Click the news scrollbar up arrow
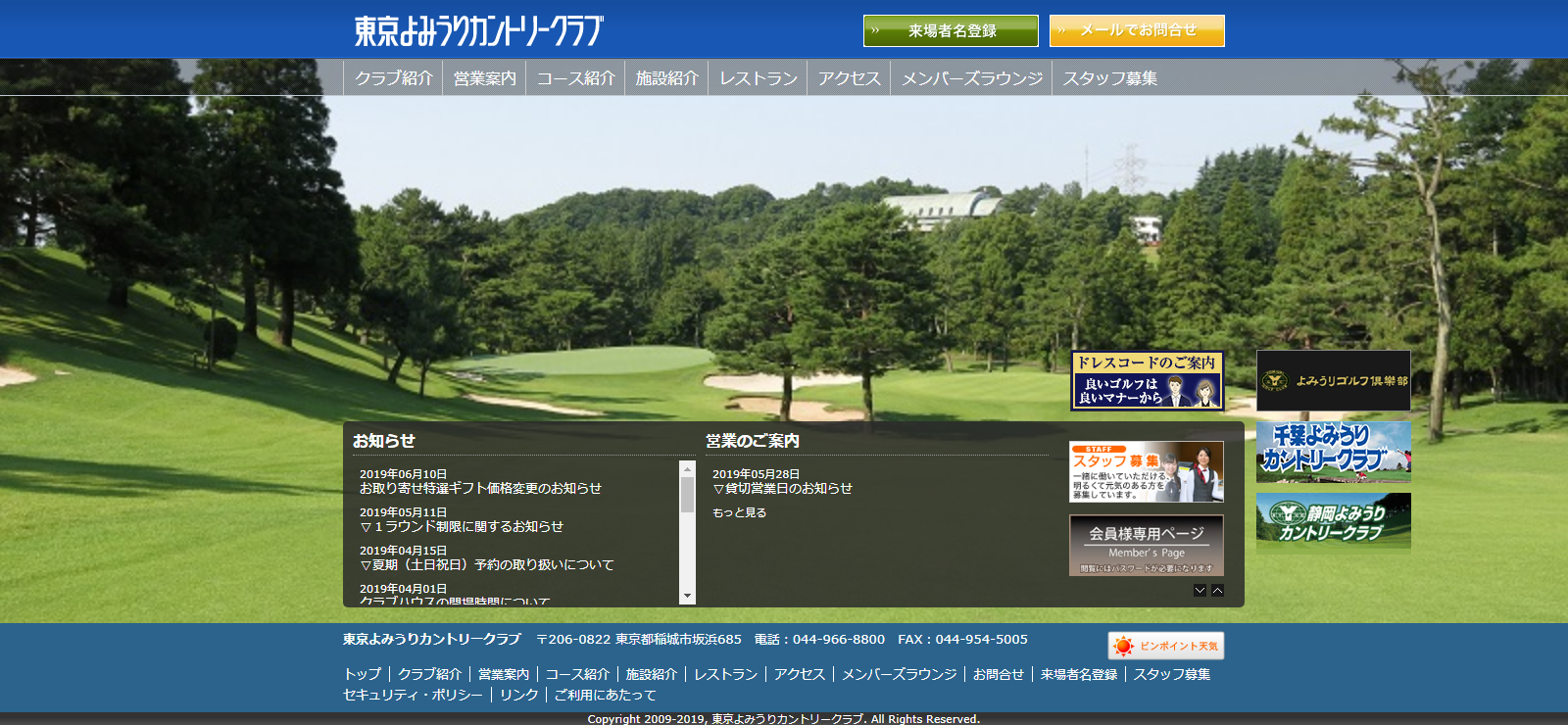 click(687, 468)
